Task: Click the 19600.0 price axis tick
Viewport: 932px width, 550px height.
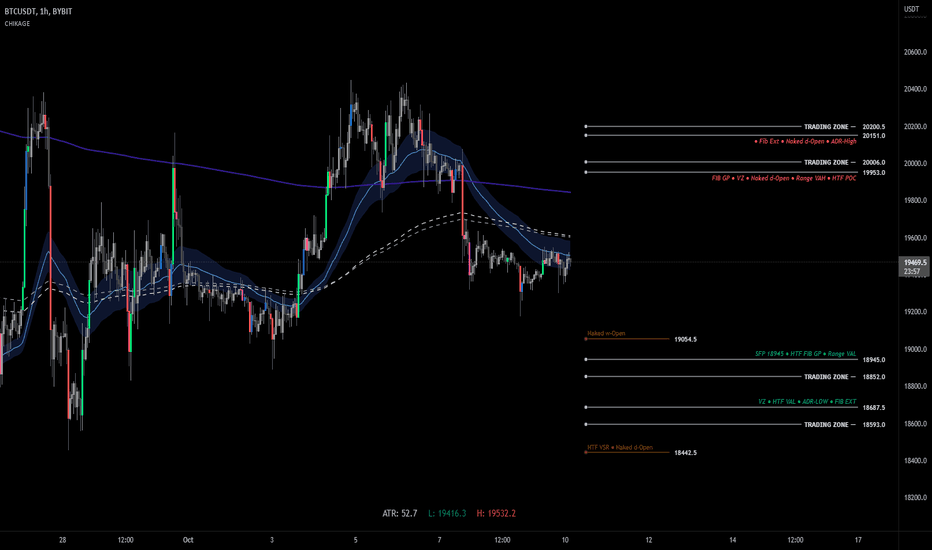Action: coord(915,238)
